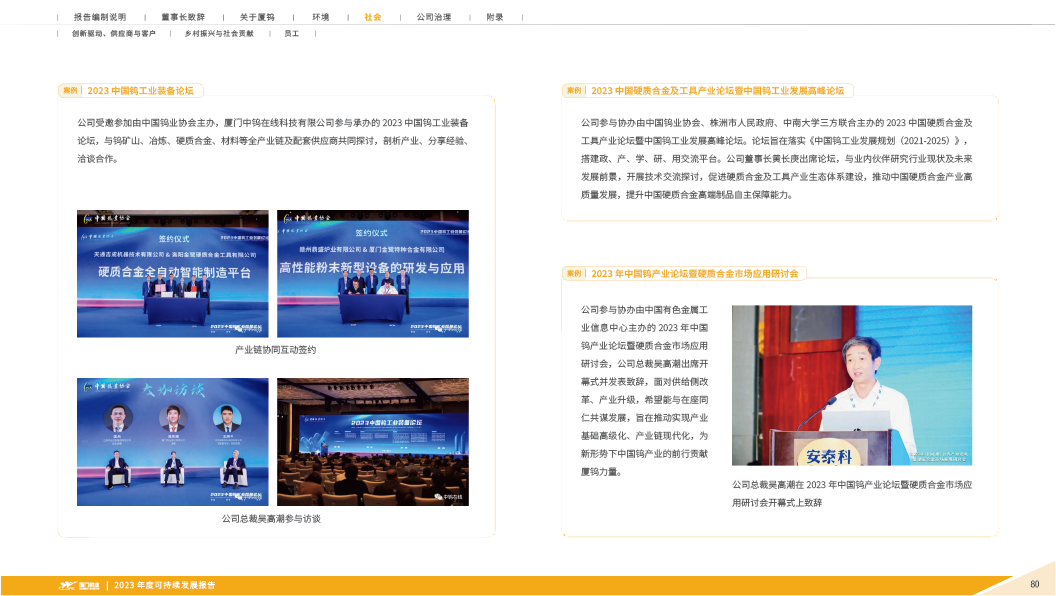This screenshot has width=1056, height=596.
Task: Click the 员工 subsection link
Action: click(x=292, y=34)
